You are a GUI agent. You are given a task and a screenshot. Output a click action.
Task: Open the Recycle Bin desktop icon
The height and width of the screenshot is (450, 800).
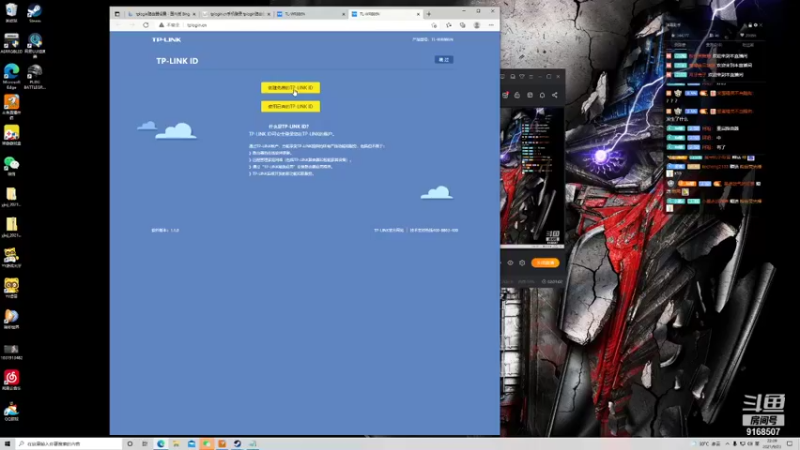(11, 13)
